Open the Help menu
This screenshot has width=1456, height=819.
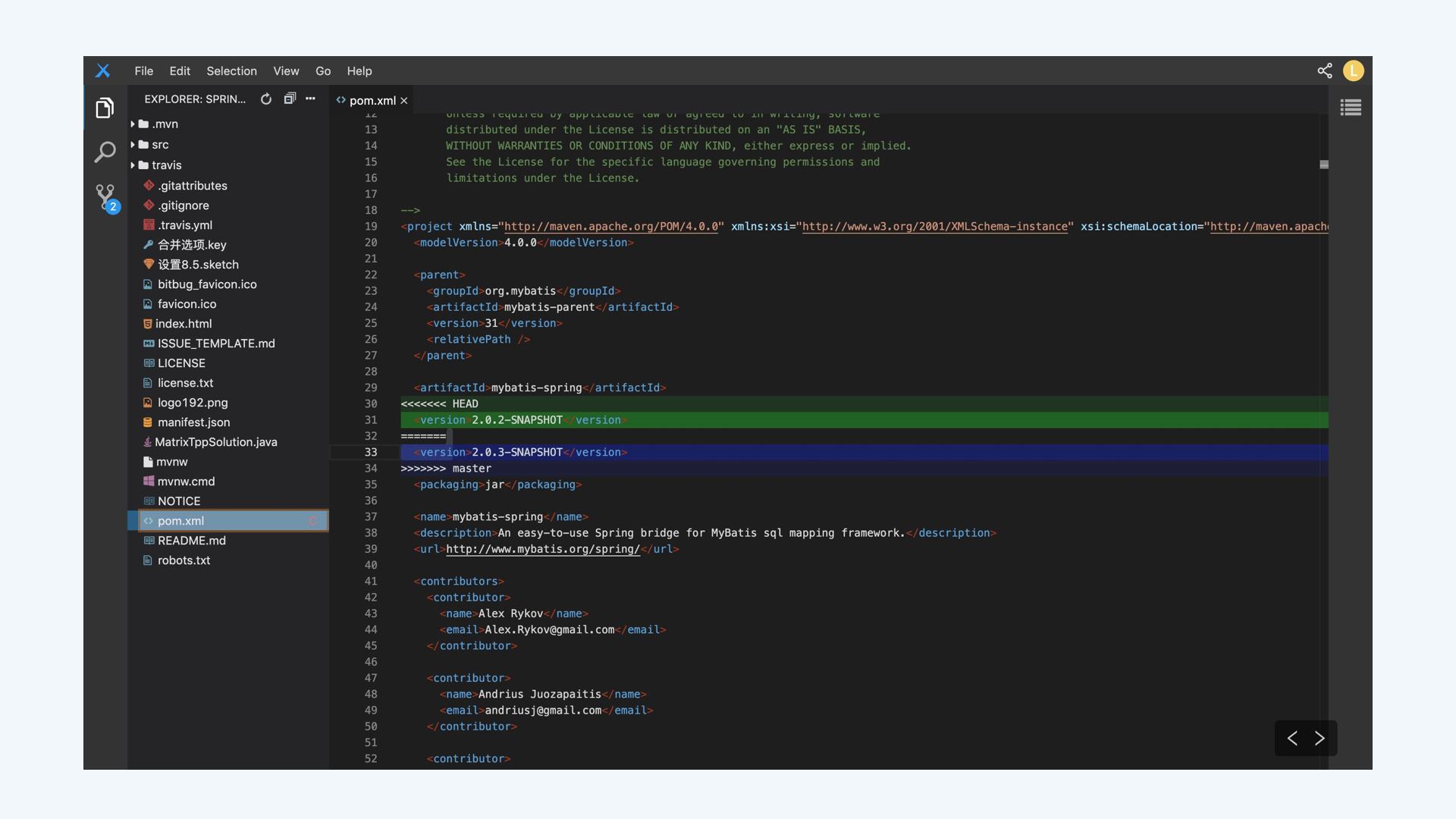click(x=359, y=71)
